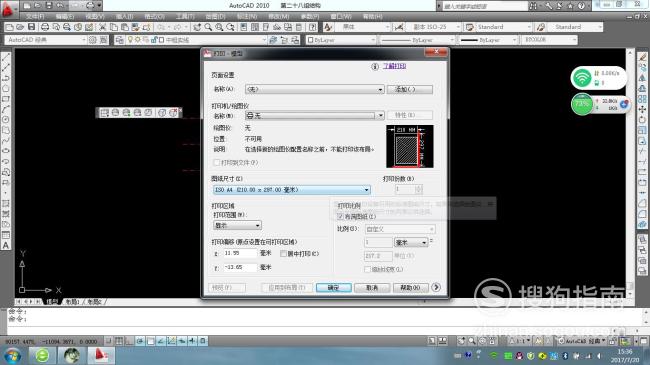Open the 编辑(E) menu
This screenshot has height=365, width=650.
tap(65, 17)
